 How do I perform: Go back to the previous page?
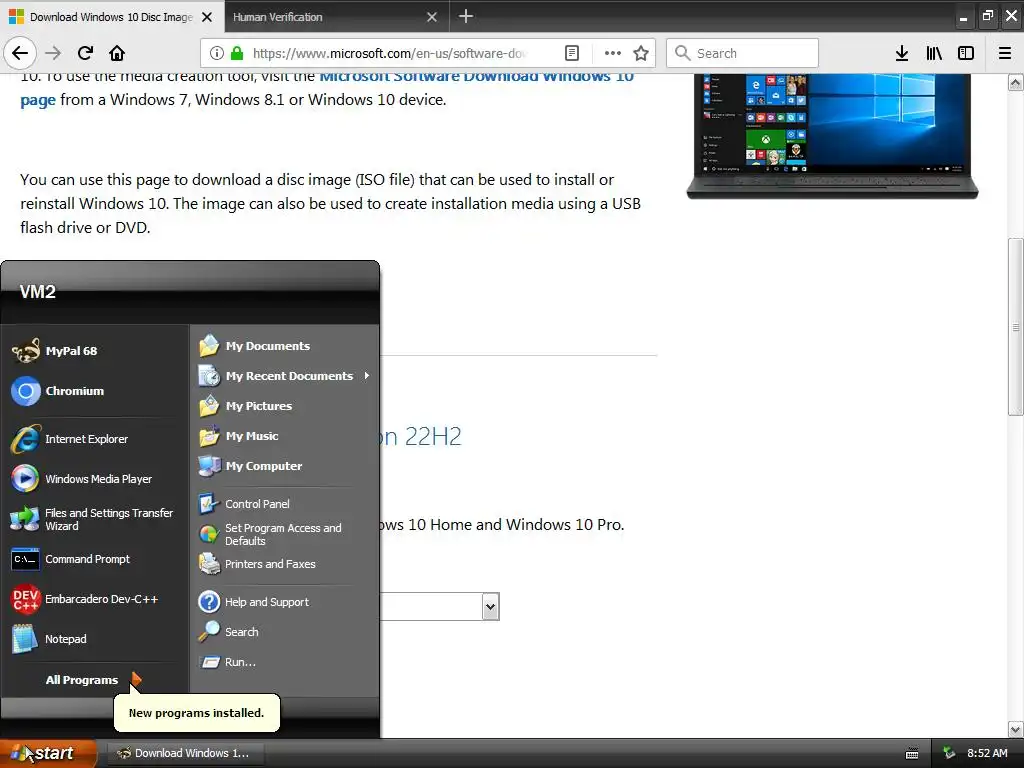tap(20, 53)
